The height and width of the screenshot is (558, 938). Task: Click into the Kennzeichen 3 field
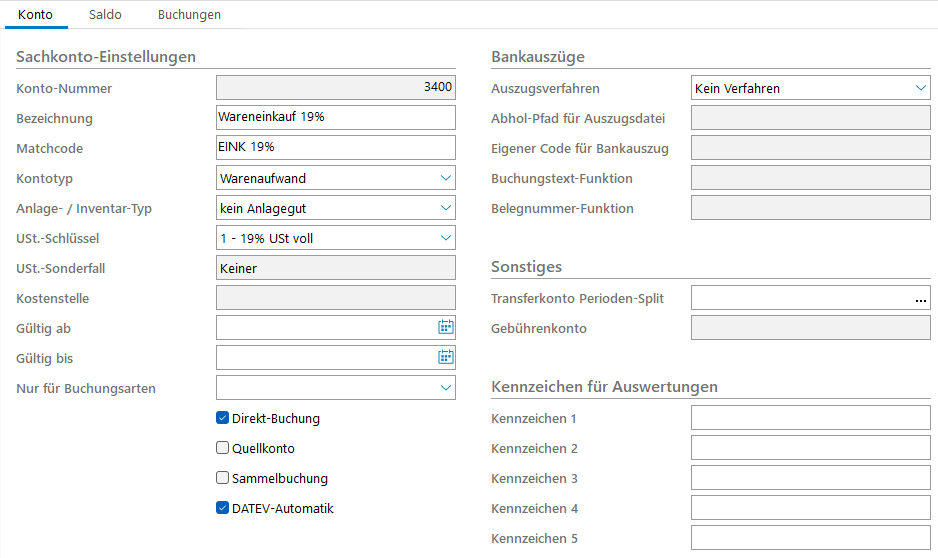click(x=810, y=478)
